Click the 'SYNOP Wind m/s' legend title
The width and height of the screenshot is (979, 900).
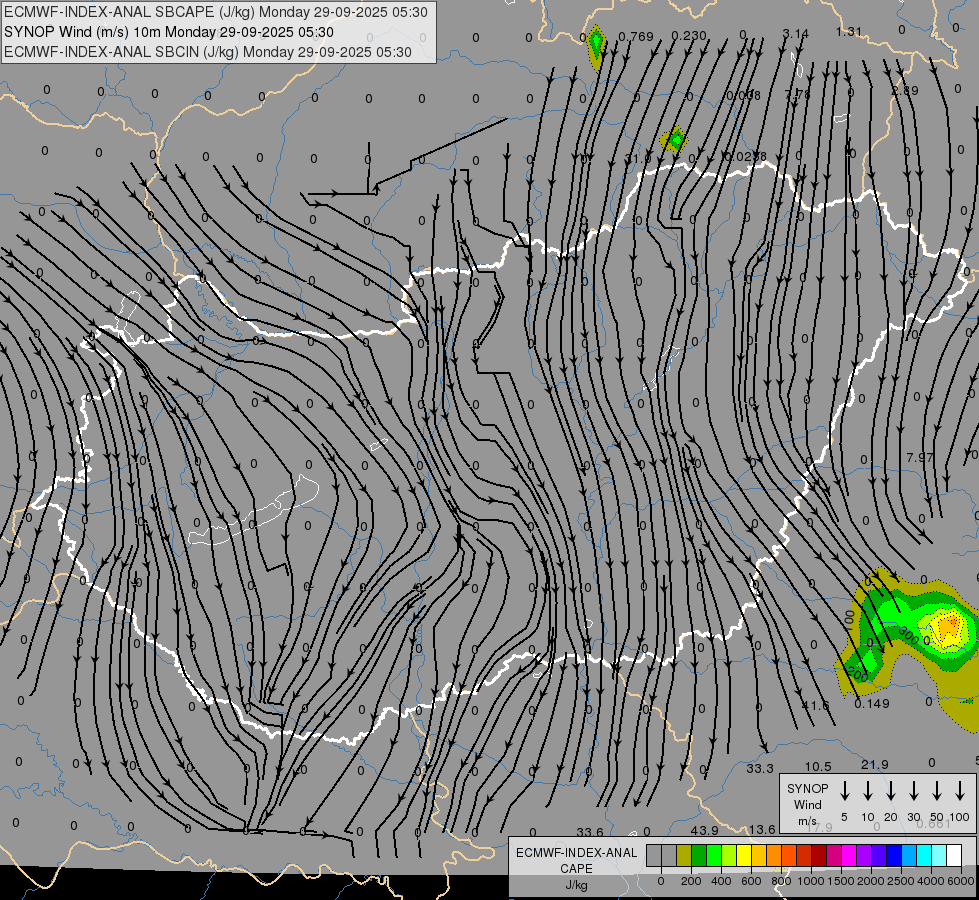click(x=808, y=804)
